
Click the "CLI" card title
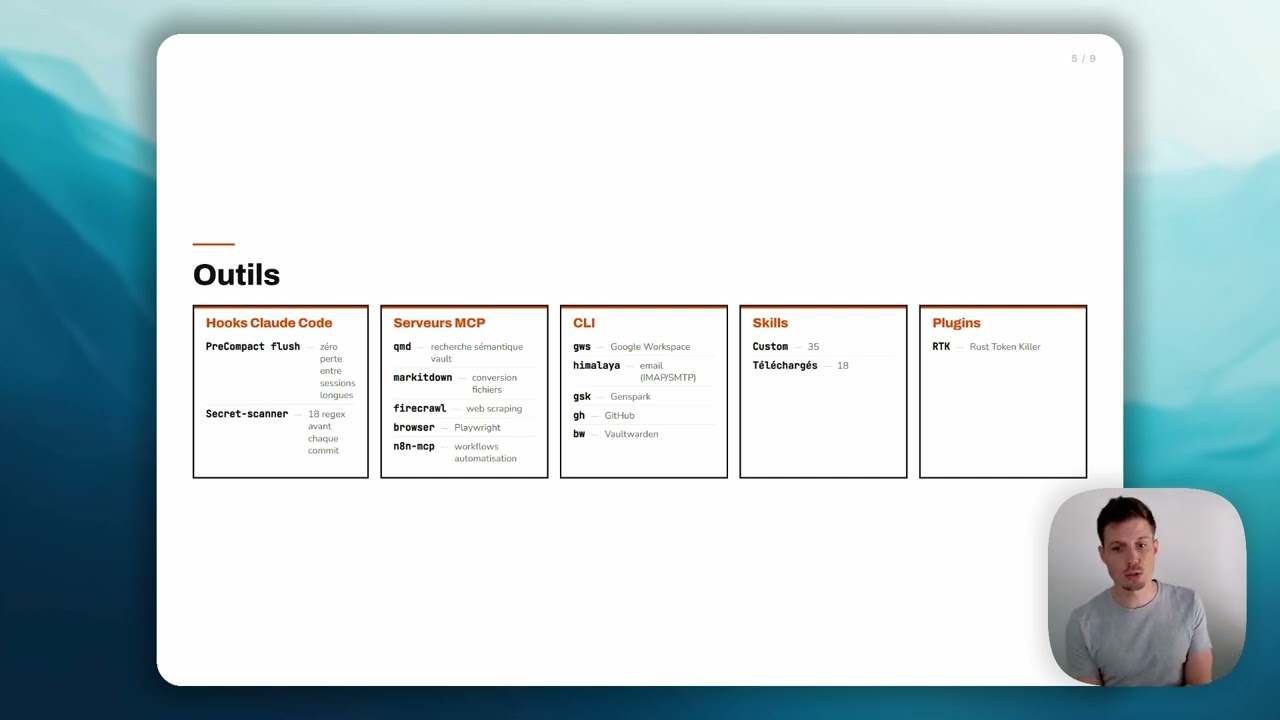point(584,323)
